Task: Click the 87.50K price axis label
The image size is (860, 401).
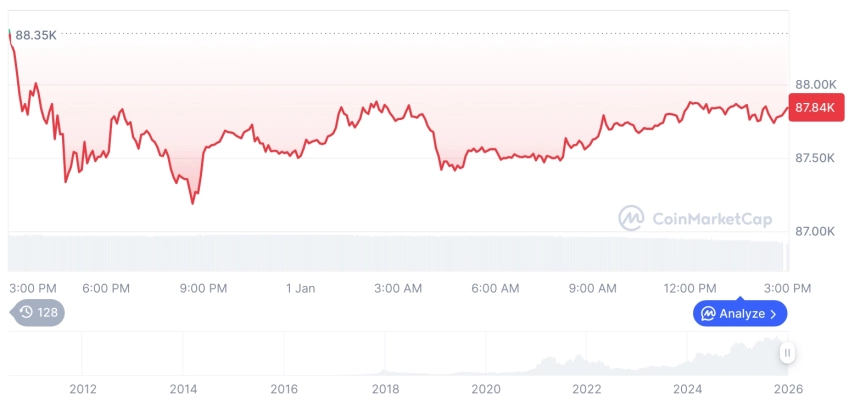Action: pos(814,158)
